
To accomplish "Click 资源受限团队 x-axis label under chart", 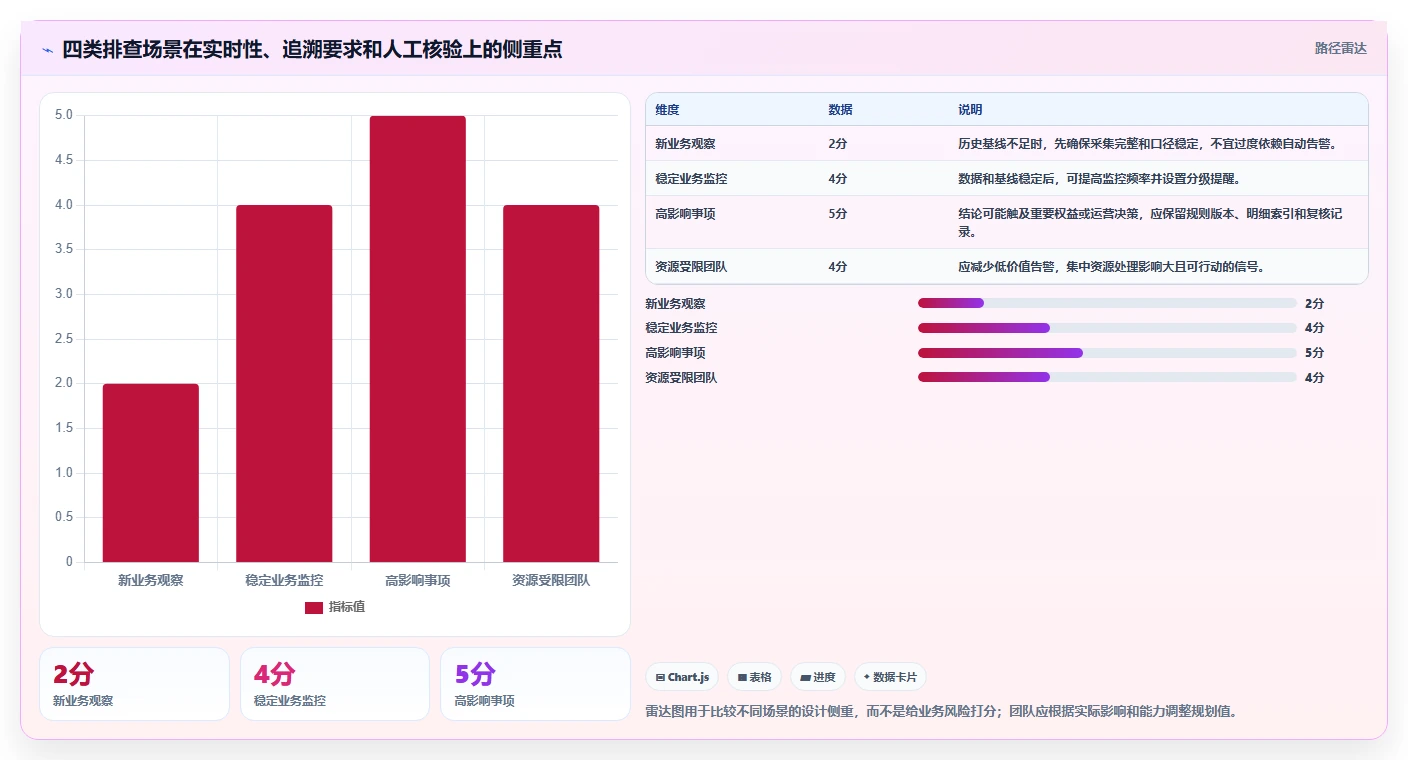I will click(x=551, y=580).
